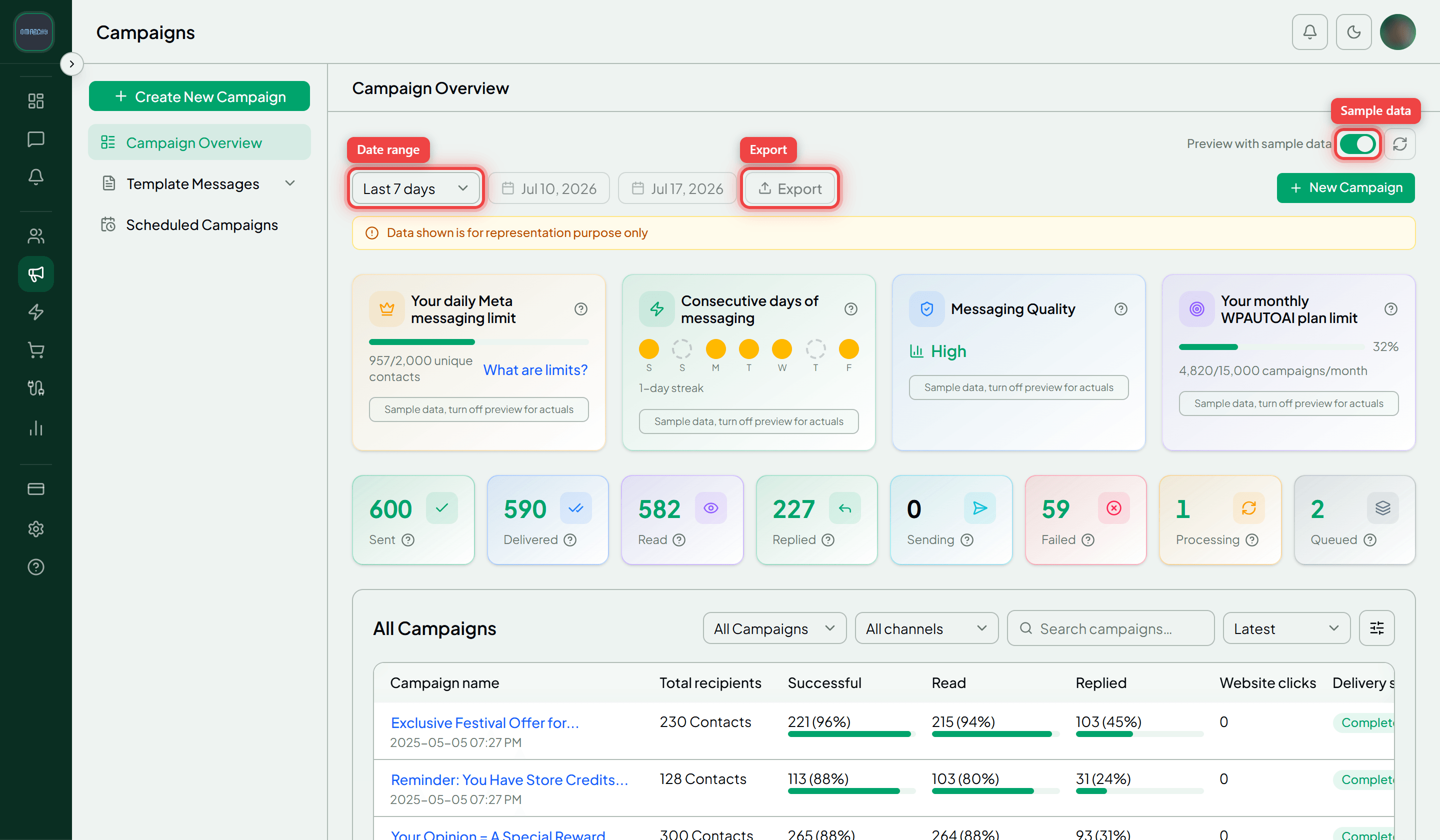Open the Jul 17, 2026 end date picker
Viewport: 1440px width, 840px height.
tap(677, 188)
